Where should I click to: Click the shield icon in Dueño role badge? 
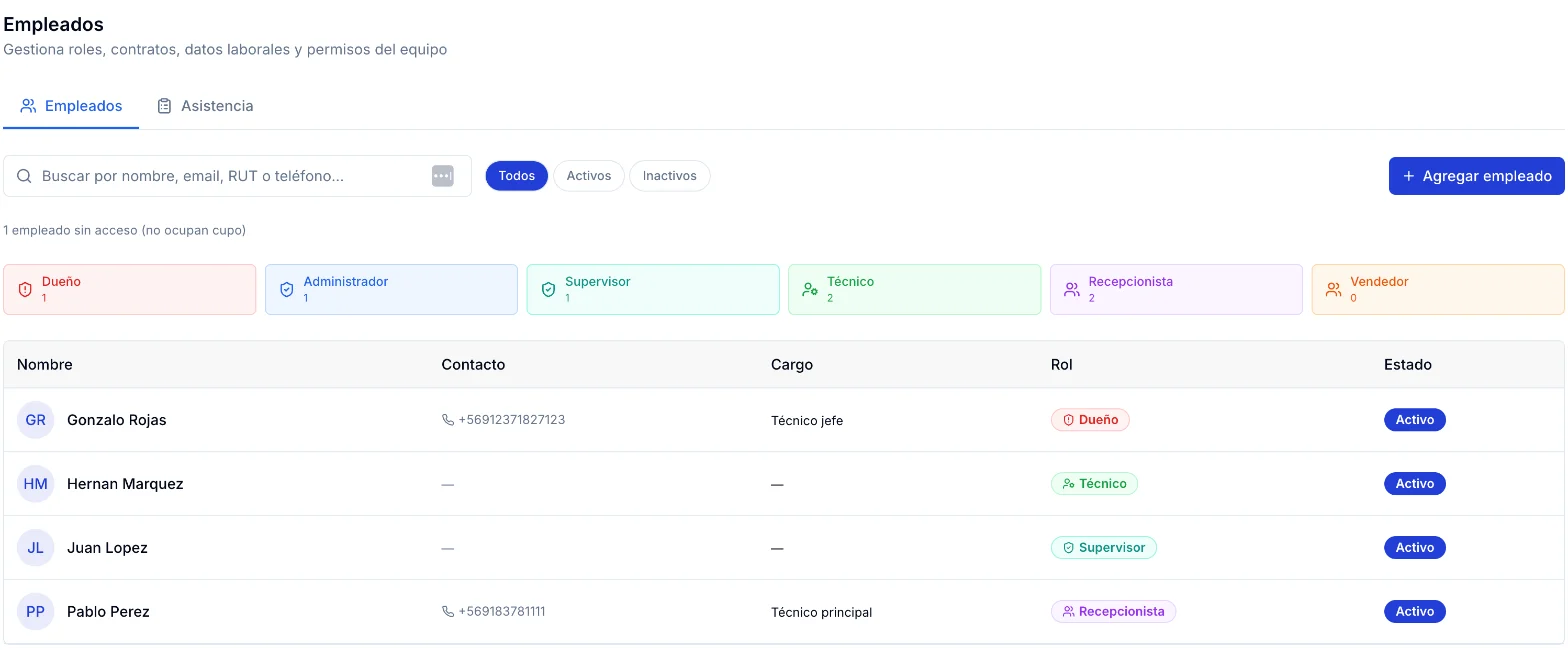click(x=1068, y=420)
